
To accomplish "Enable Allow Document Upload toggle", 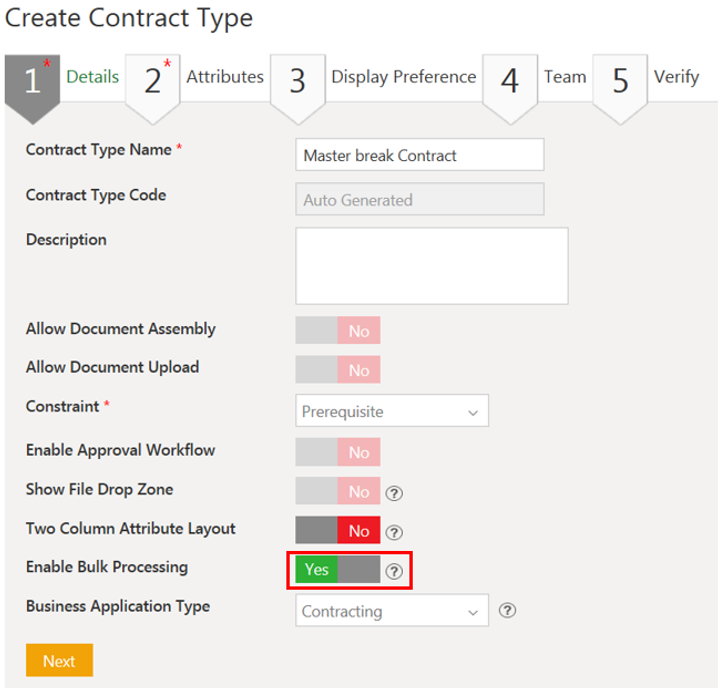I will pyautogui.click(x=337, y=370).
